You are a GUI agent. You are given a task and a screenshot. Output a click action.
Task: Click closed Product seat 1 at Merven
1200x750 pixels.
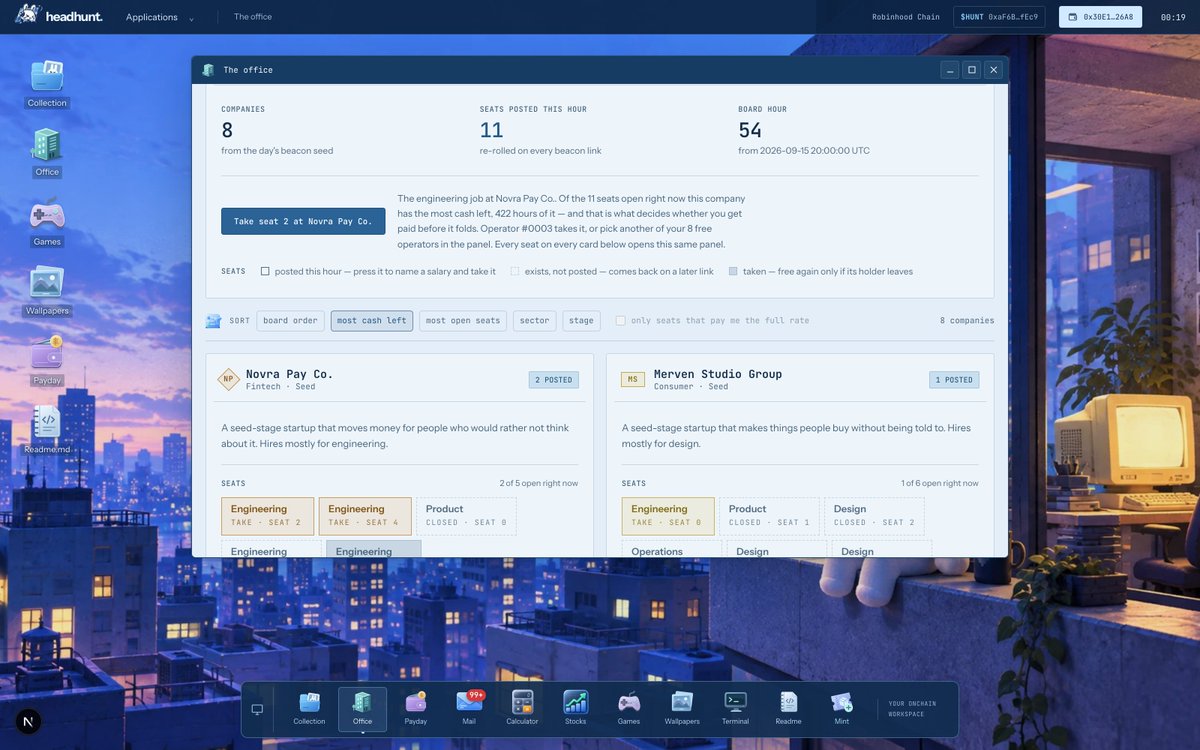point(769,516)
